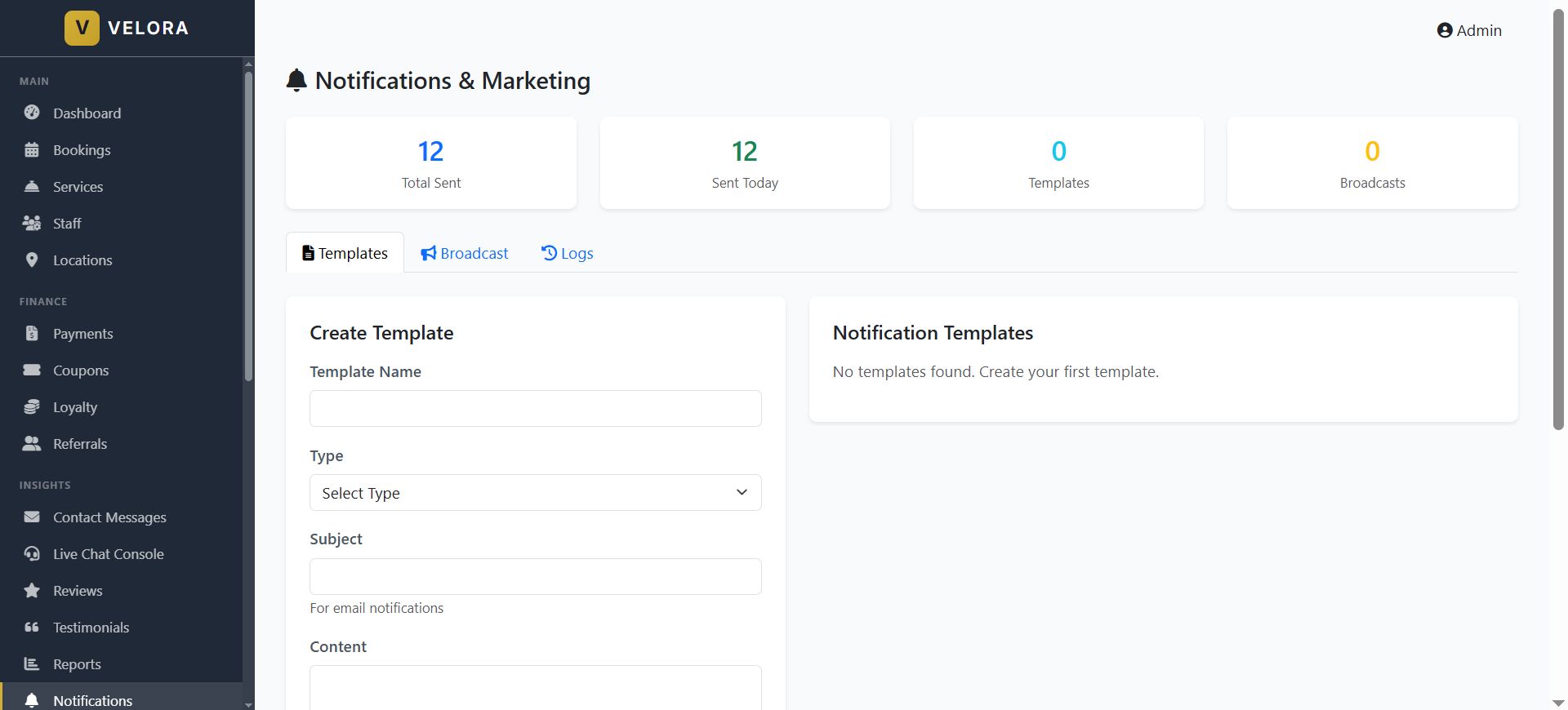Click the Coupons ticket icon
This screenshot has width=1568, height=710.
tap(32, 370)
